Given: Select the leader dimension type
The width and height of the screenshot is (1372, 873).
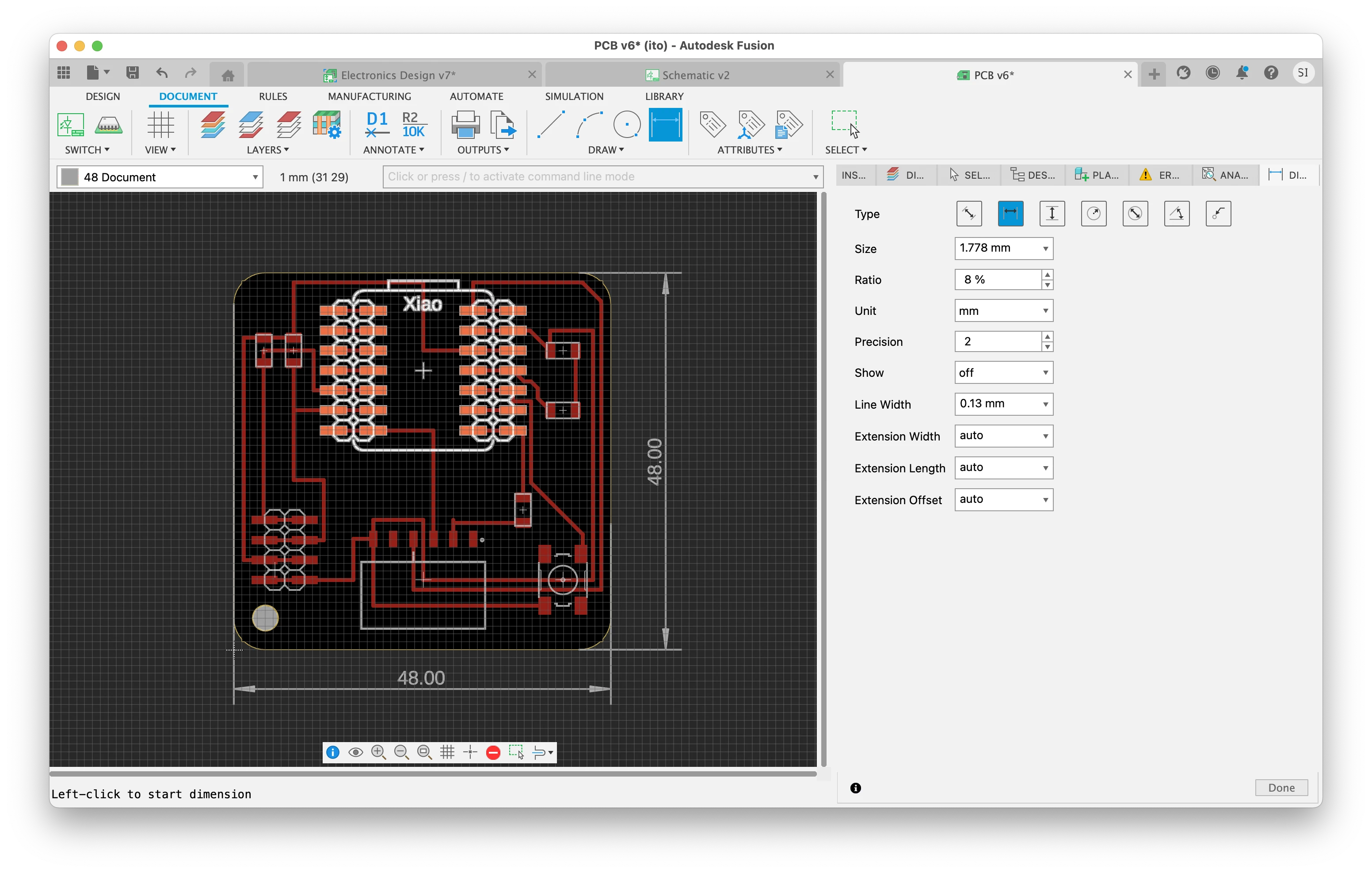Looking at the screenshot, I should pos(1218,214).
